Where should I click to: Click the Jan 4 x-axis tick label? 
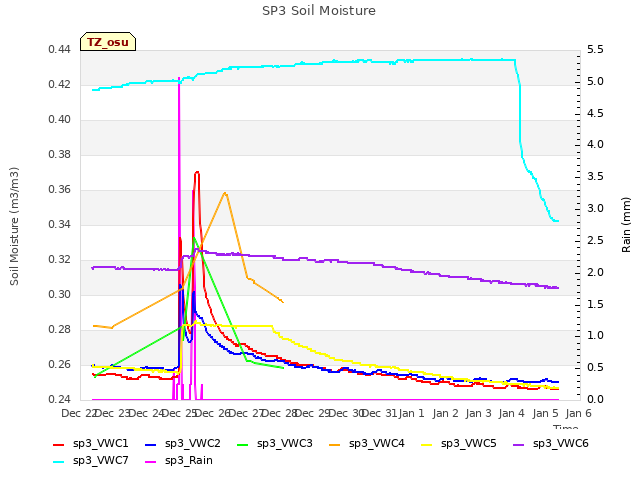tap(512, 413)
